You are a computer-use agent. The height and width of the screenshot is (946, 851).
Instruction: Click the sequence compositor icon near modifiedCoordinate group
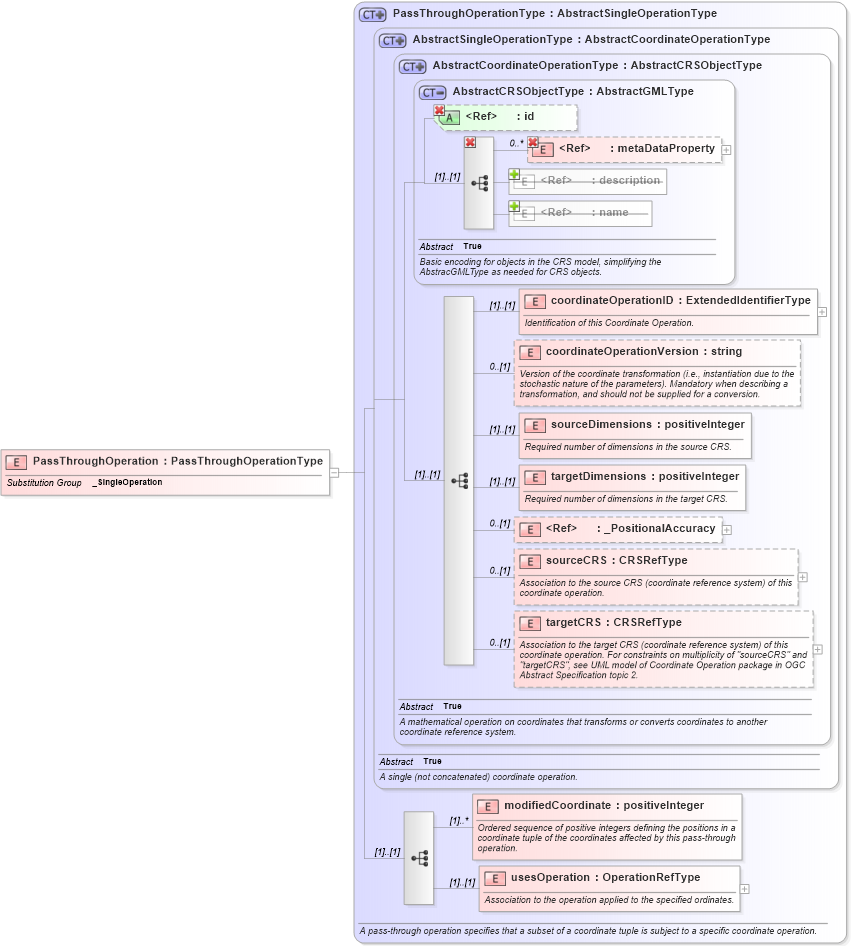420,857
